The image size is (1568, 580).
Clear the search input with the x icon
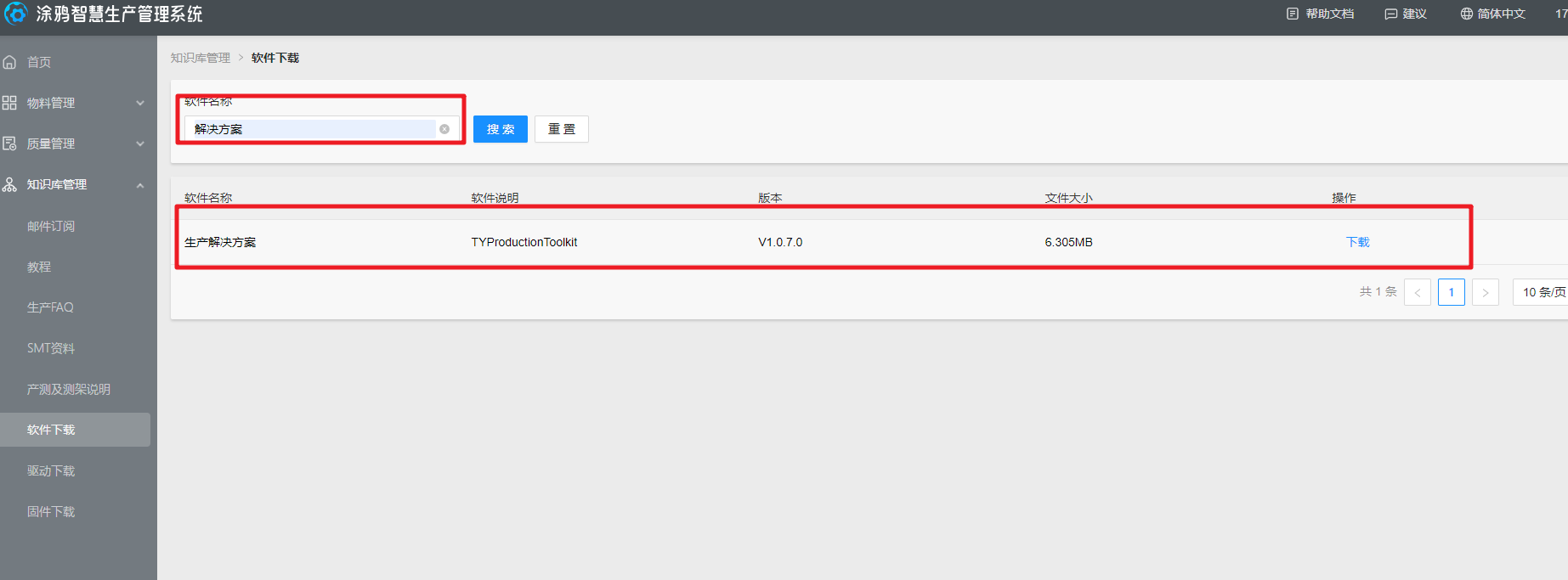444,129
